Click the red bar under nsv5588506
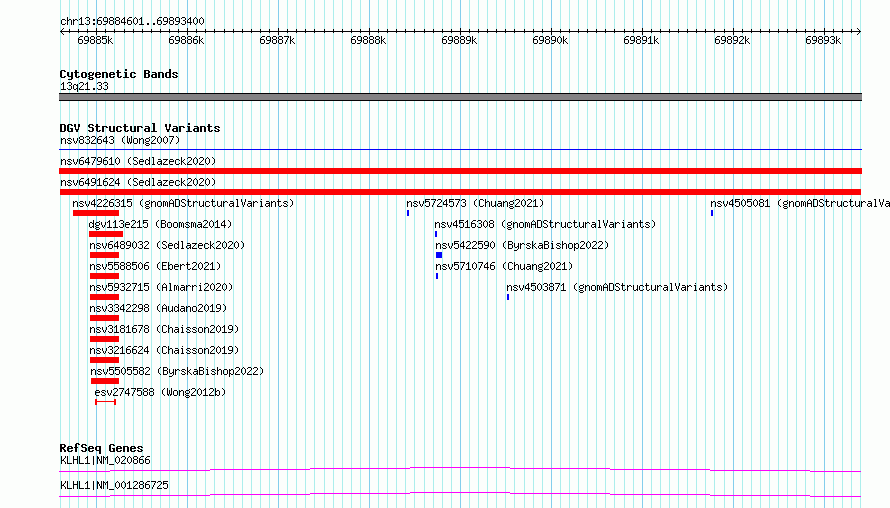Image resolution: width=890 pixels, height=508 pixels. pyautogui.click(x=104, y=276)
